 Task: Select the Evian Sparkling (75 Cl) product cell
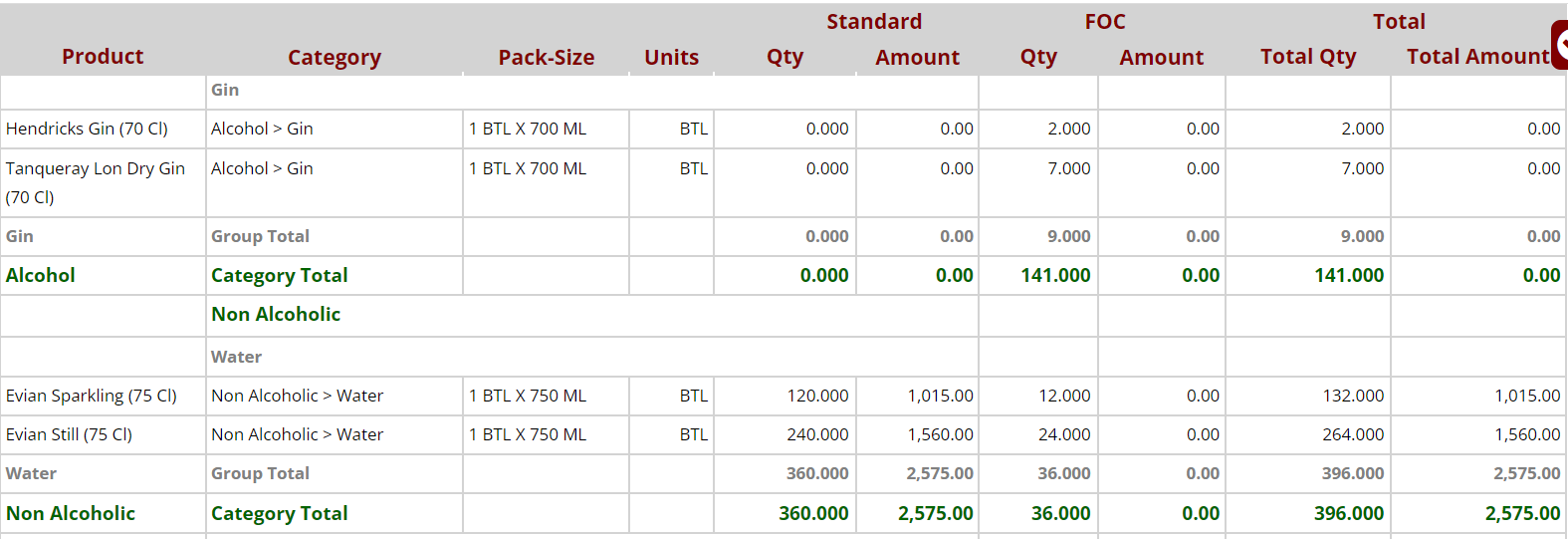pyautogui.click(x=92, y=396)
